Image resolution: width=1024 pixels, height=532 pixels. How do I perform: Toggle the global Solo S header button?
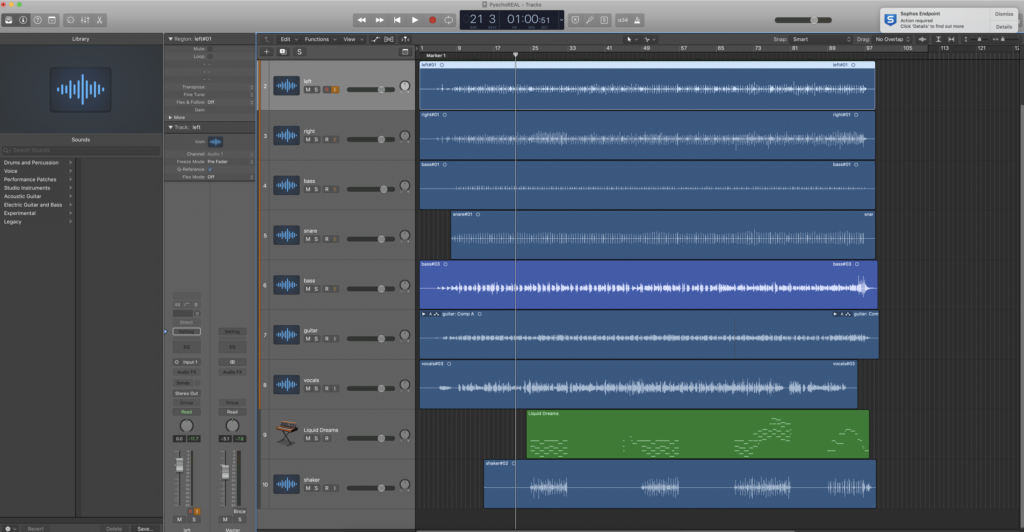coord(299,52)
